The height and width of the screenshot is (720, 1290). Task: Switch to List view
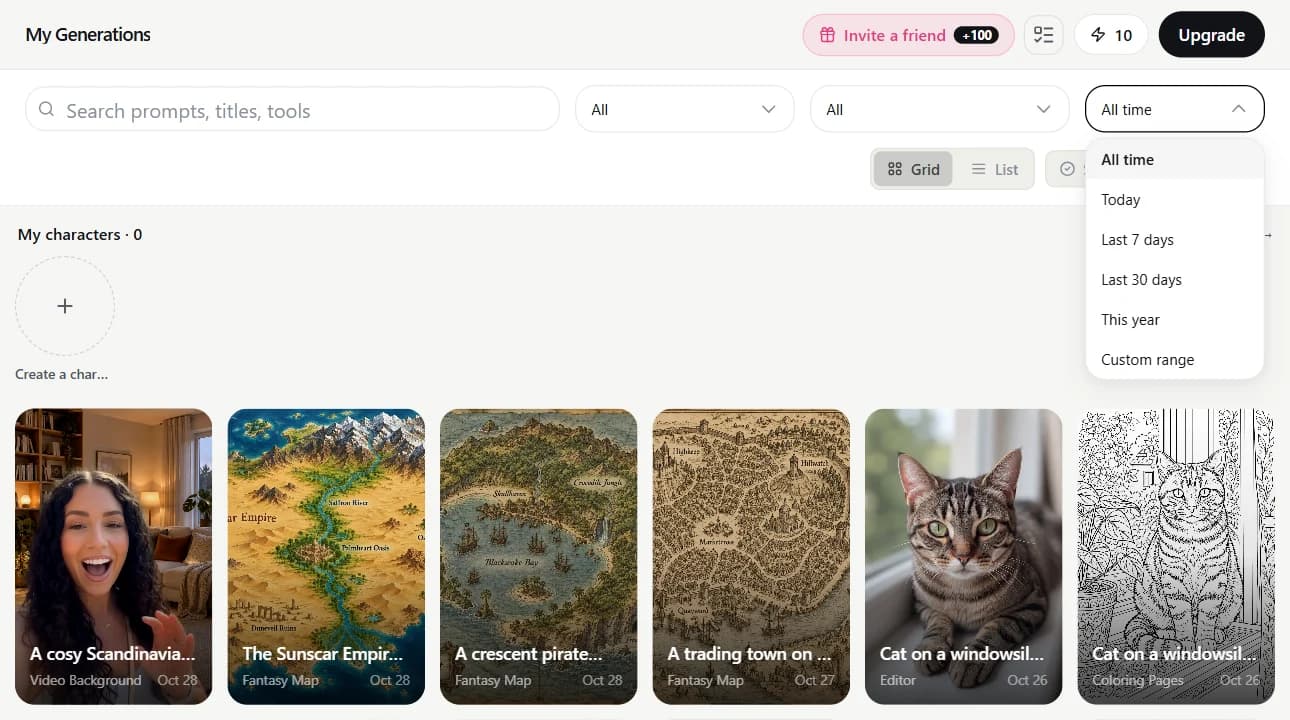point(994,169)
